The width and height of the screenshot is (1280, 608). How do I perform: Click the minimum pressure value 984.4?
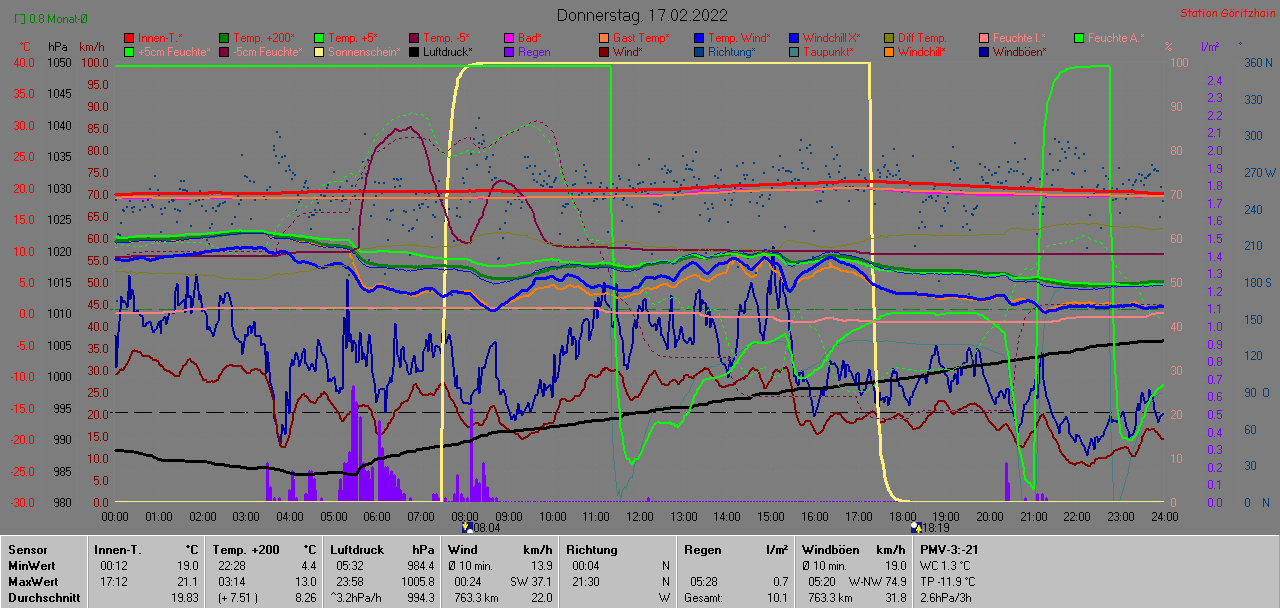click(422, 566)
